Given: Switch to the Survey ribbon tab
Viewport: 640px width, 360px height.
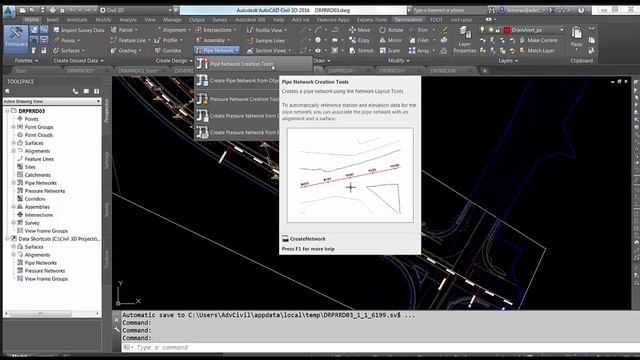Looking at the screenshot, I should pos(220,20).
